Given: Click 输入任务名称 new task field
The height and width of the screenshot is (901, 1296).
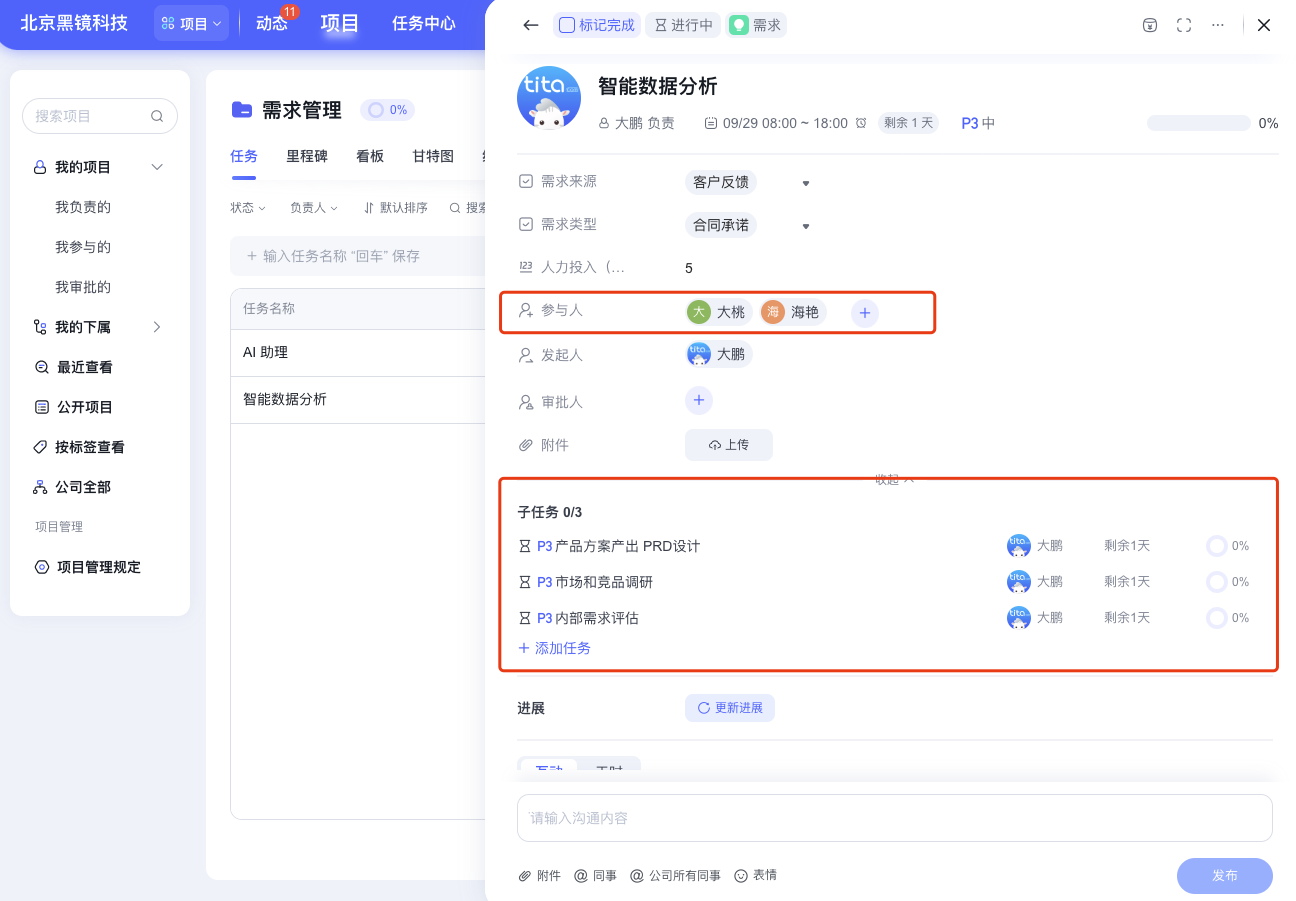Looking at the screenshot, I should click(x=358, y=256).
